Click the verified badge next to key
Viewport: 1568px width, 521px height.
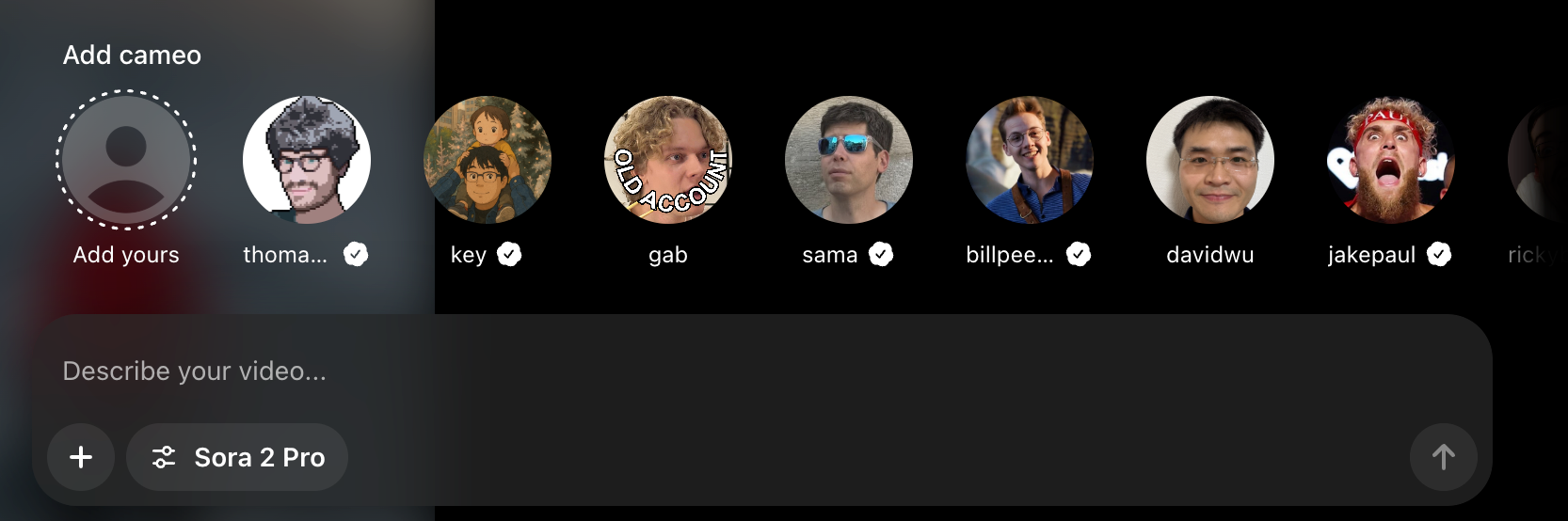pyautogui.click(x=509, y=254)
